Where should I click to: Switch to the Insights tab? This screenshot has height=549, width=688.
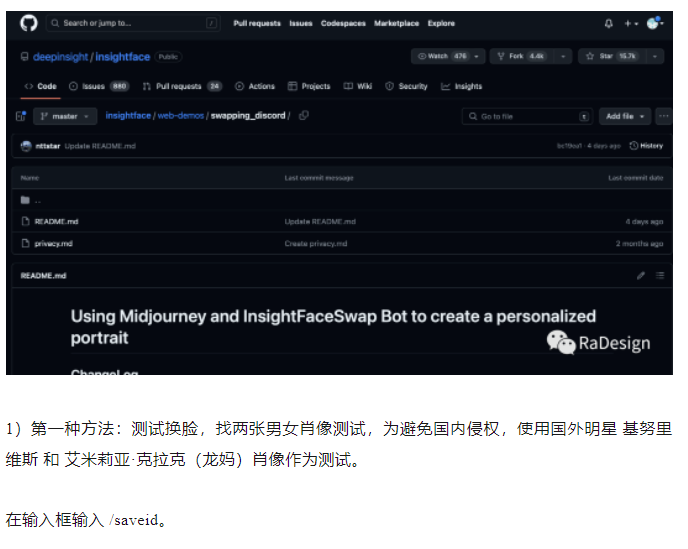click(x=461, y=86)
